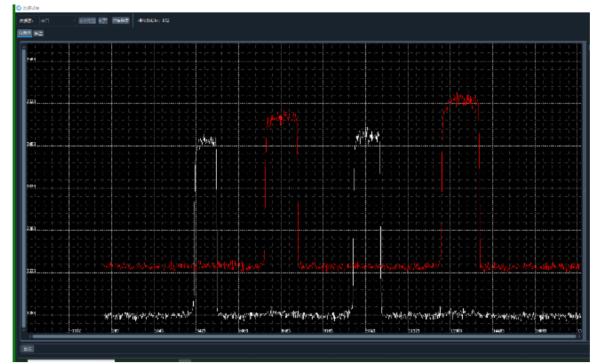The image size is (605, 364).
Task: Click the white noise floor trace between white peaks
Action: (285, 315)
